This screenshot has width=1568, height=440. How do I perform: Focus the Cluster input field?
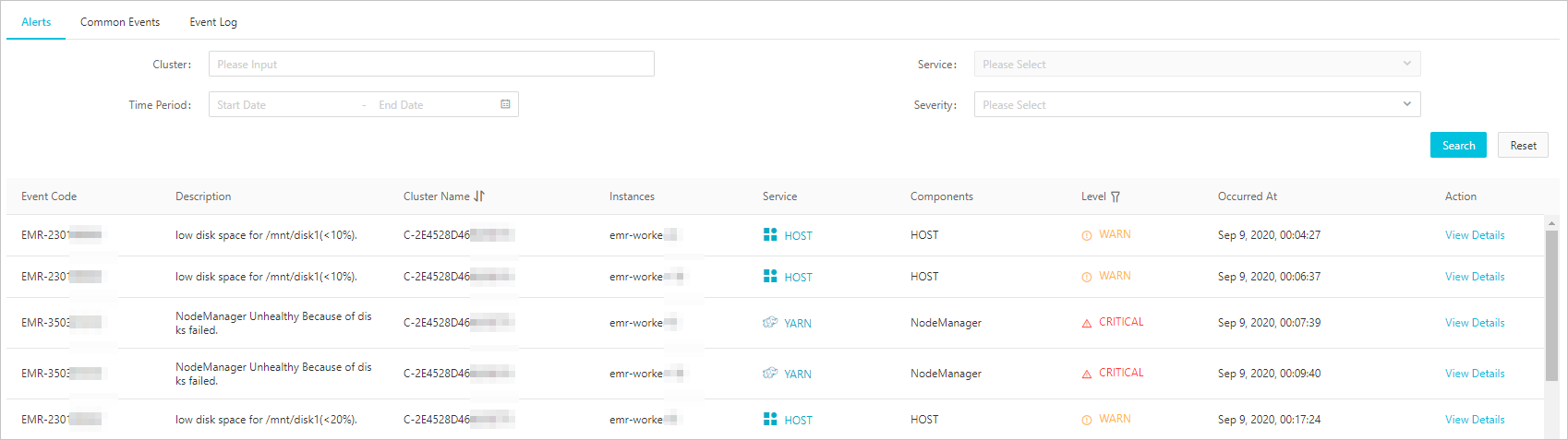pos(431,64)
